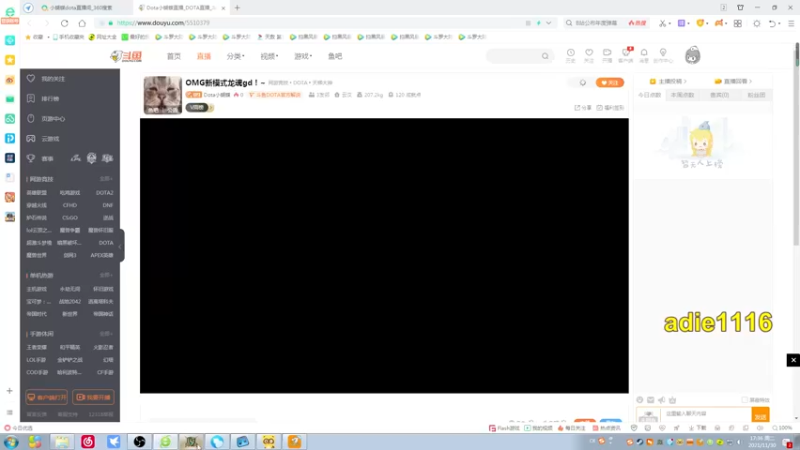Screen dimensions: 800x450
Task: Open the Douyu logo home link
Action: (x=126, y=56)
